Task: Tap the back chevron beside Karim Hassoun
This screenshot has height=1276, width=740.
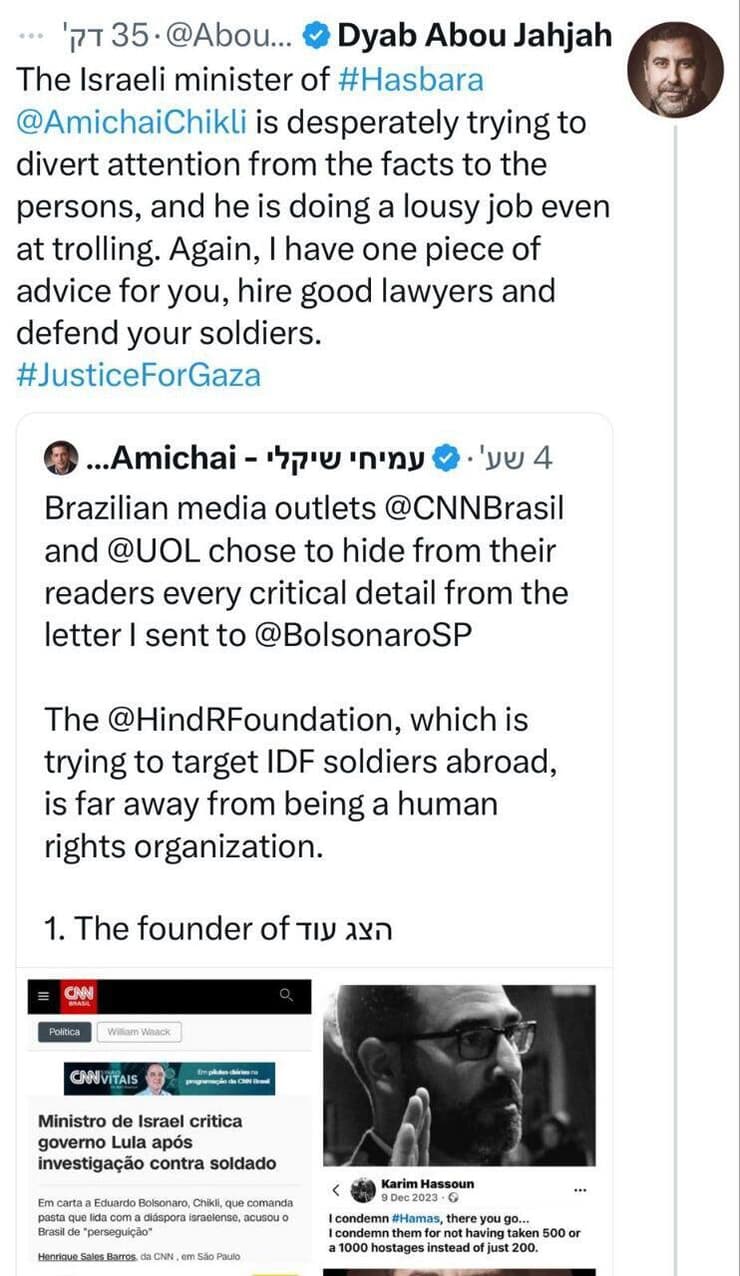Action: 336,1190
